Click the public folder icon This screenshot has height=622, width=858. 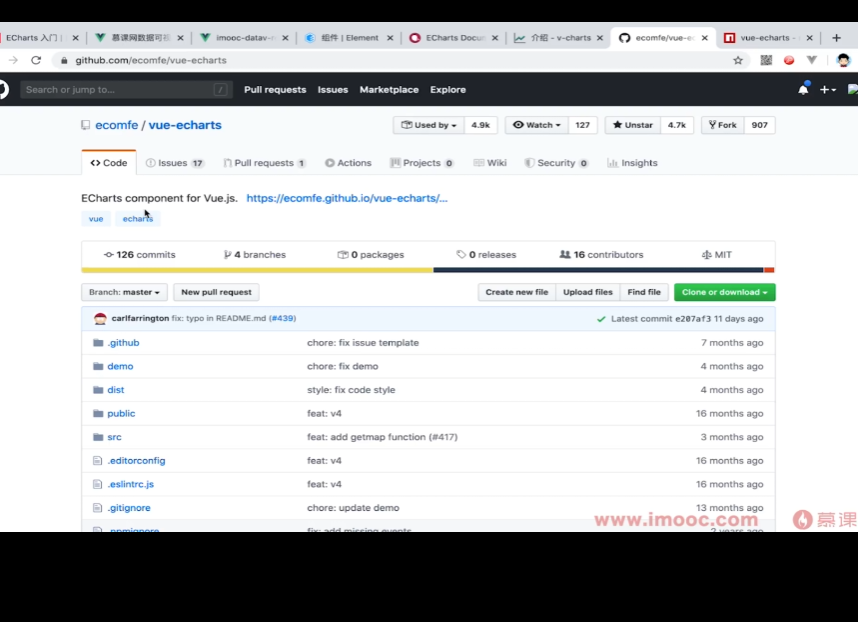tap(98, 413)
